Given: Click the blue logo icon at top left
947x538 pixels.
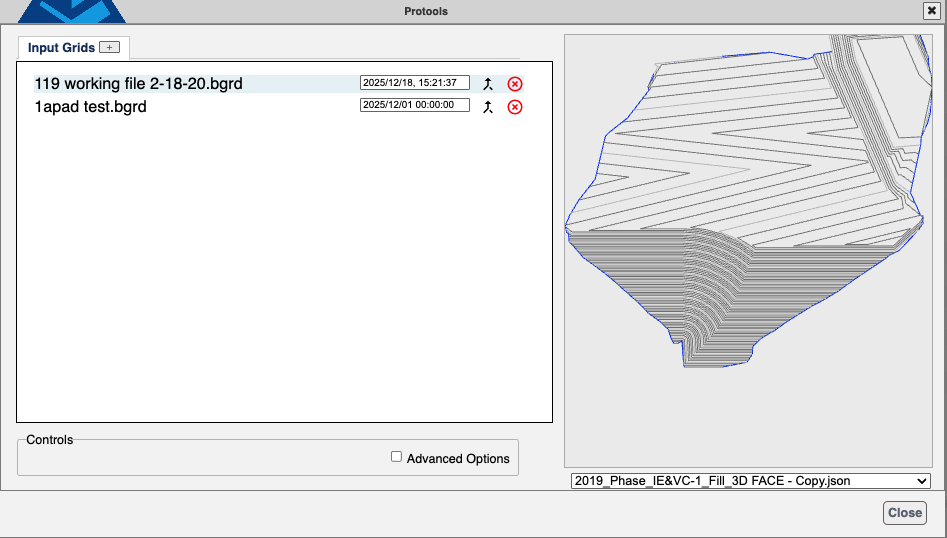Looking at the screenshot, I should click(71, 11).
